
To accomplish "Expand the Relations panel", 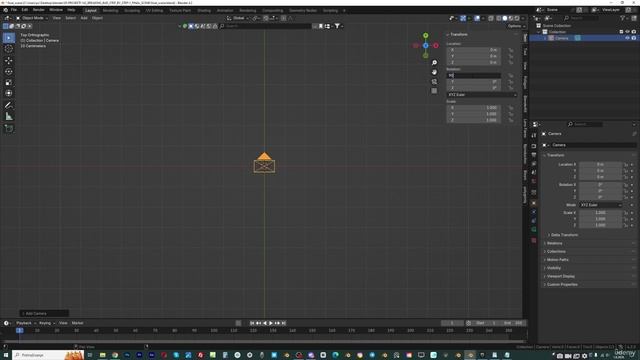I will (554, 243).
